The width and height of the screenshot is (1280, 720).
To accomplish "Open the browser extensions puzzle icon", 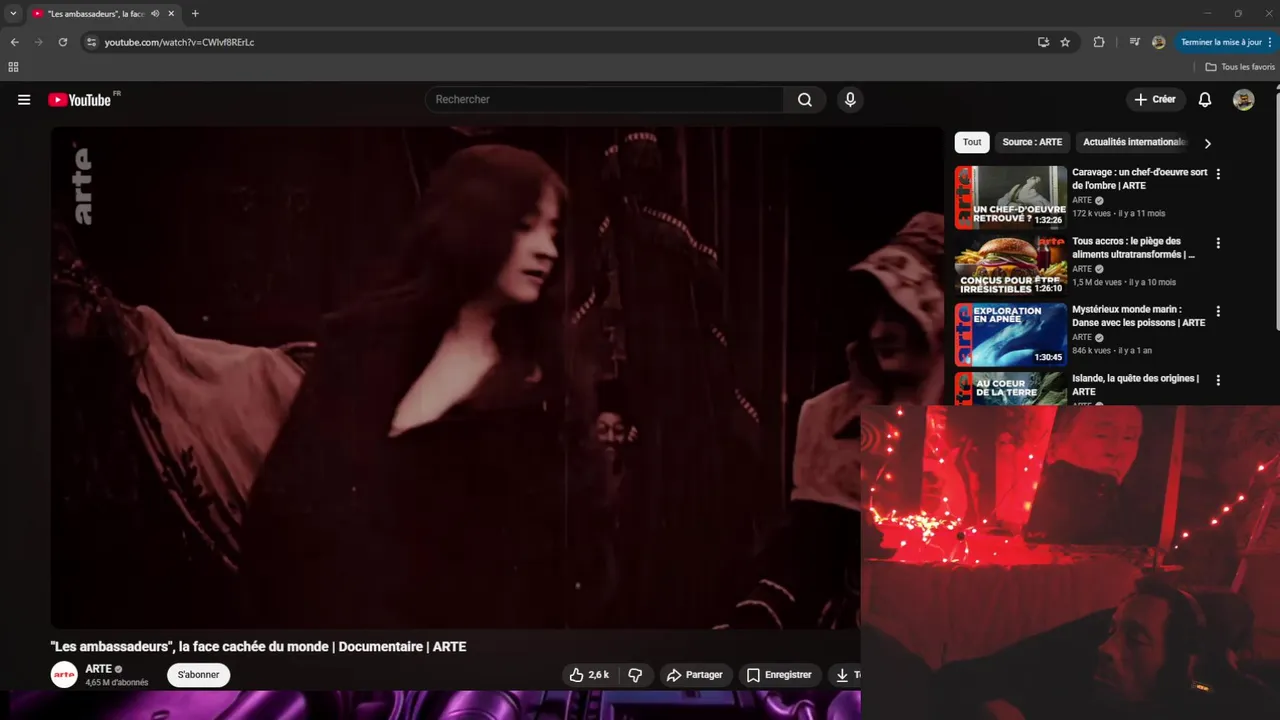I will [x=1099, y=42].
